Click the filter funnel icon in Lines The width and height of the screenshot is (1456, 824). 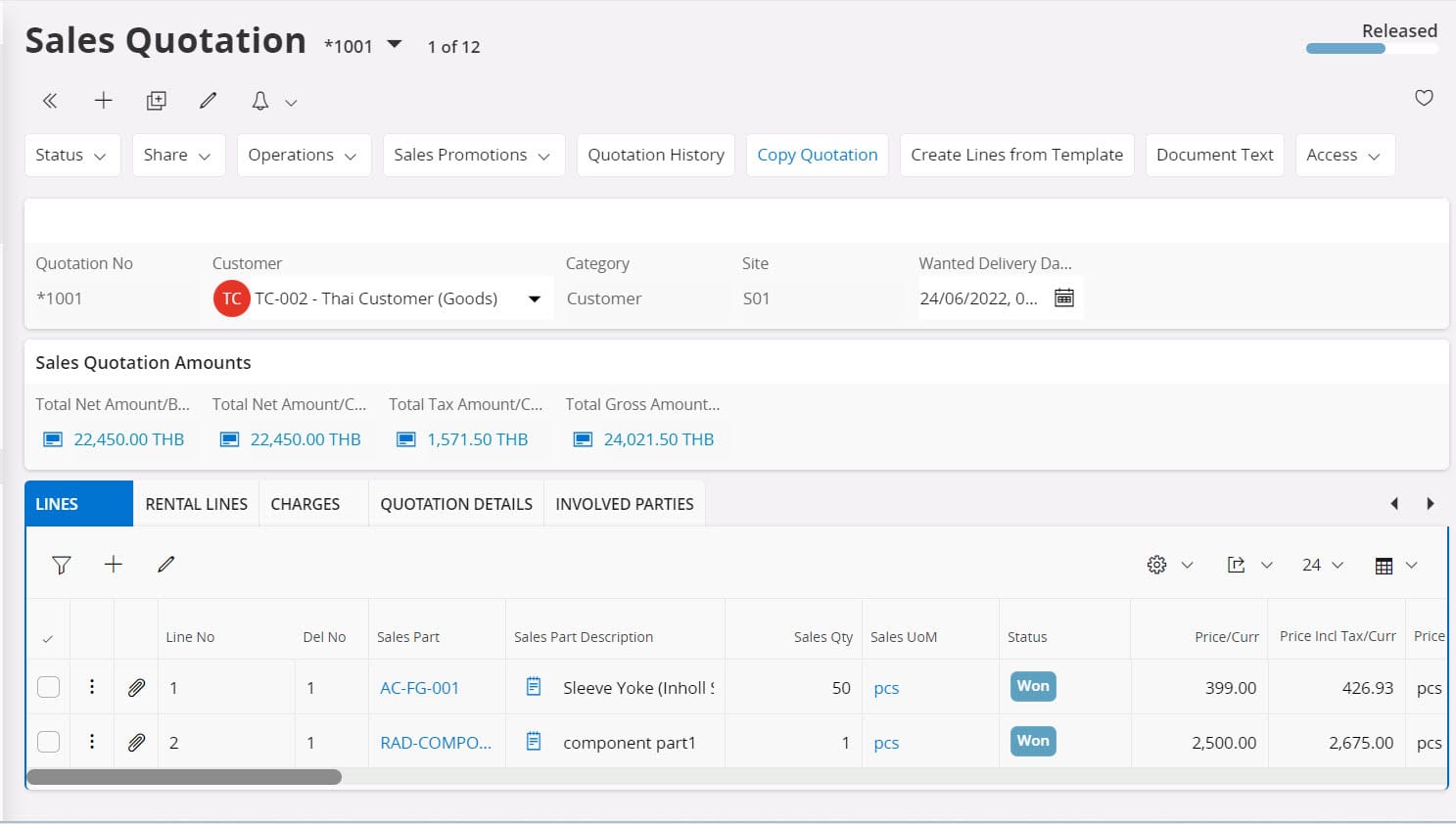click(x=62, y=565)
